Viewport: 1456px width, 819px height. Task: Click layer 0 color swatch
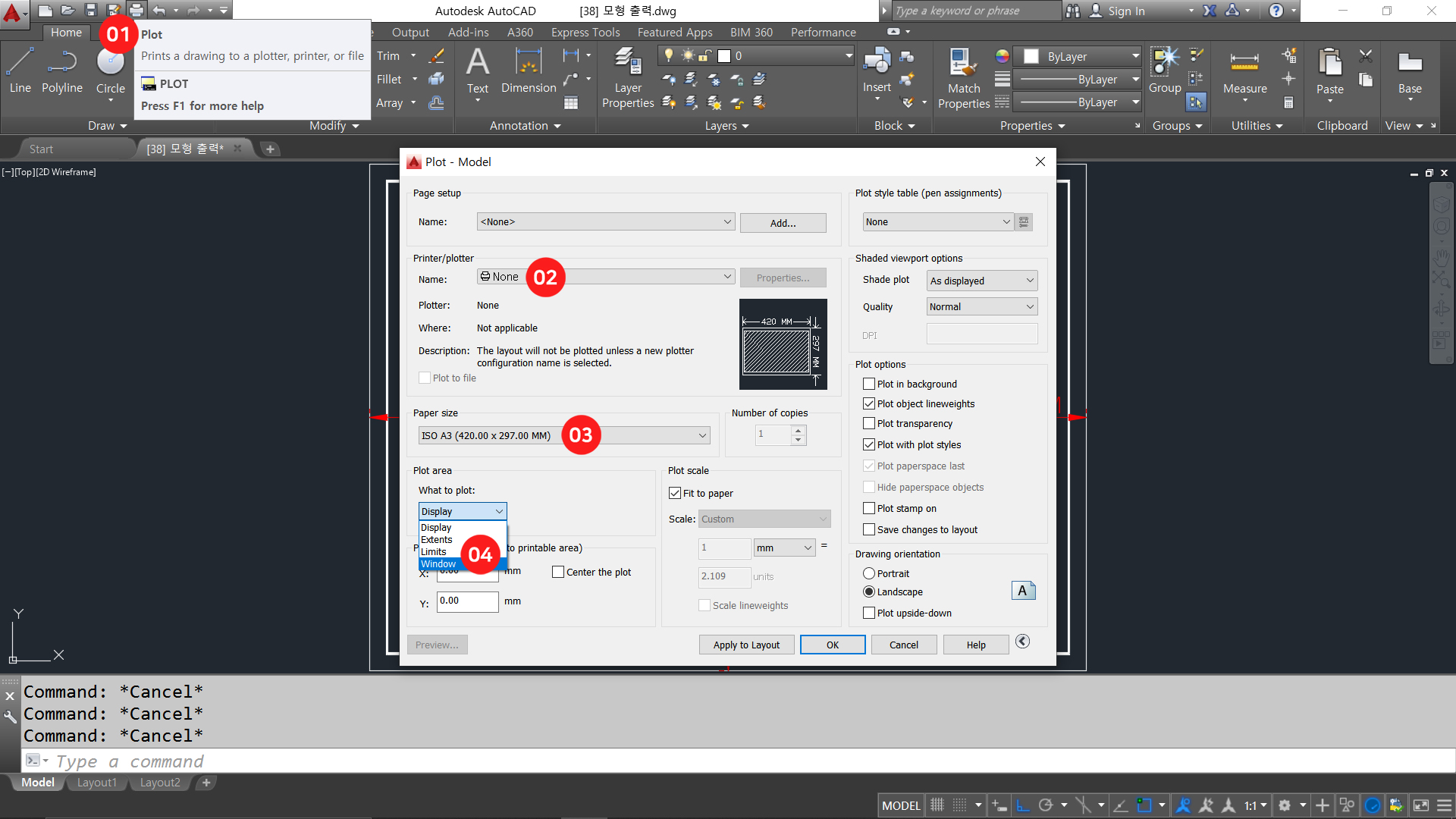(724, 56)
